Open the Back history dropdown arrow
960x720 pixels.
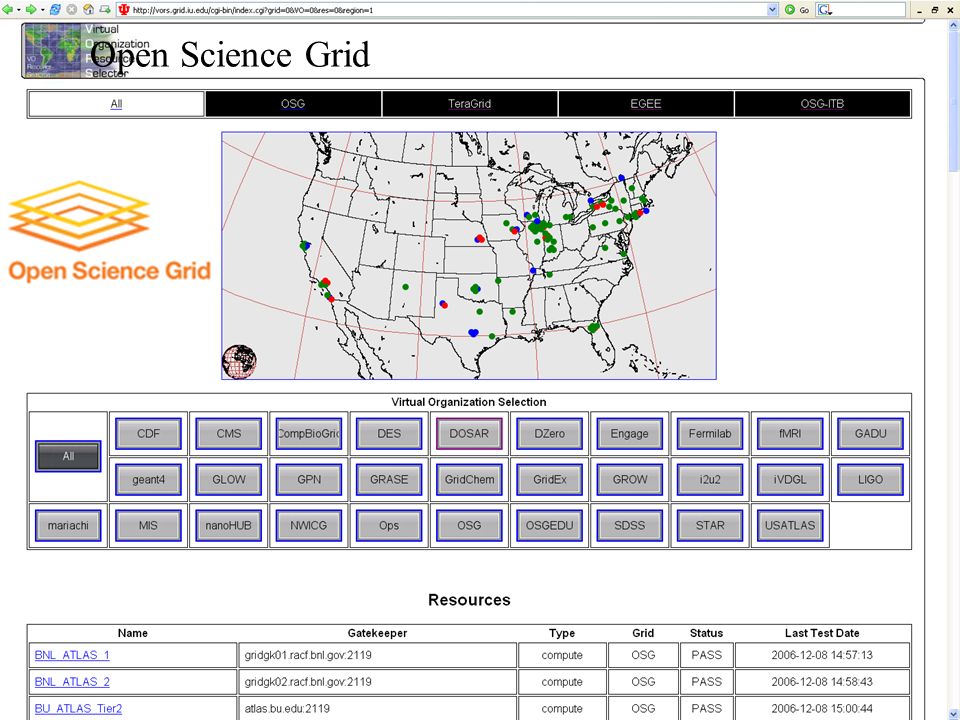19,10
